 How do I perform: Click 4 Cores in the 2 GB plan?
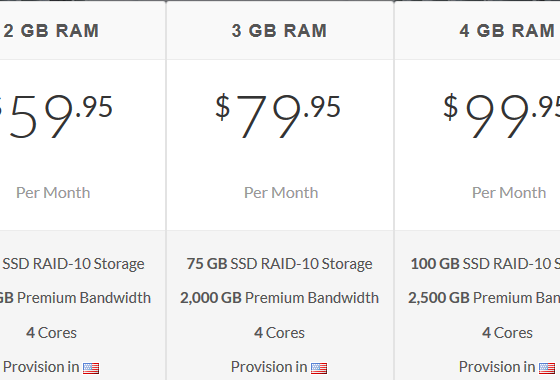(x=51, y=333)
